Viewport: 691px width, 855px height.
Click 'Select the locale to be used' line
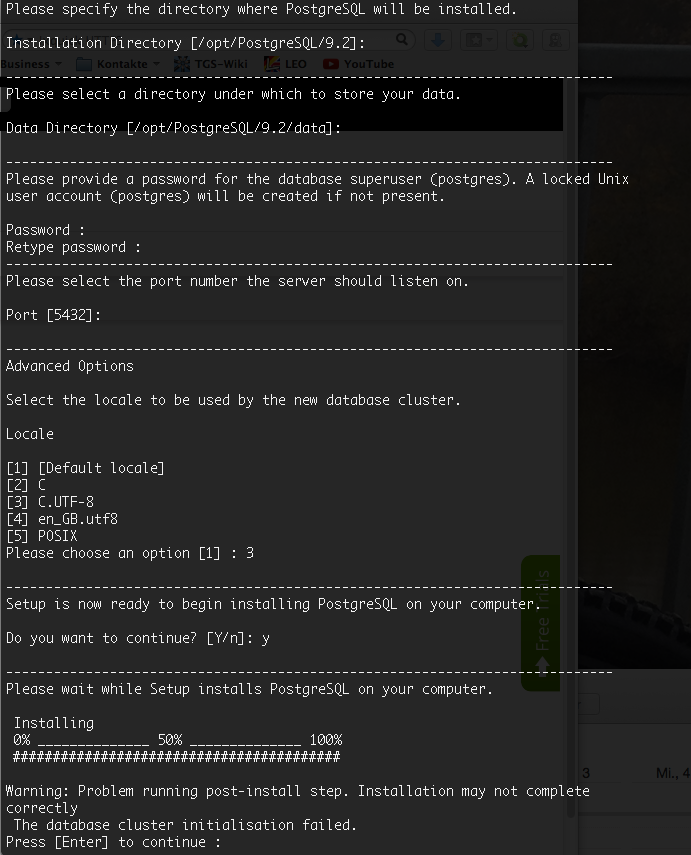[x=233, y=400]
